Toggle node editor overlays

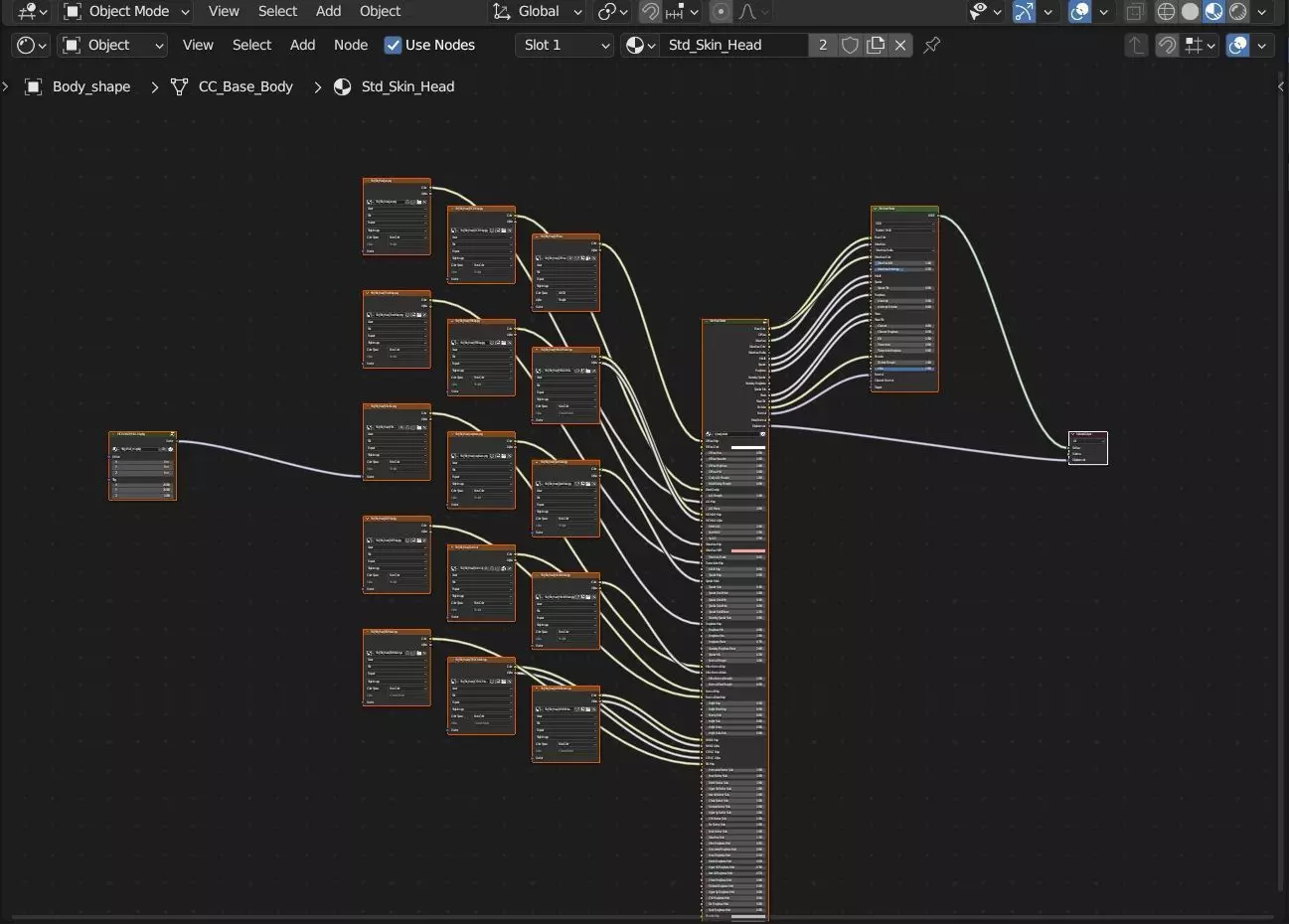(x=1237, y=45)
